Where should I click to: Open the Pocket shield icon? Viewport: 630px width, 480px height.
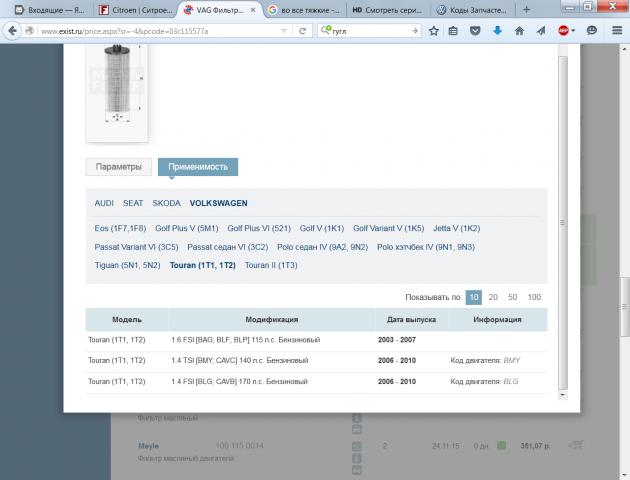(475, 31)
